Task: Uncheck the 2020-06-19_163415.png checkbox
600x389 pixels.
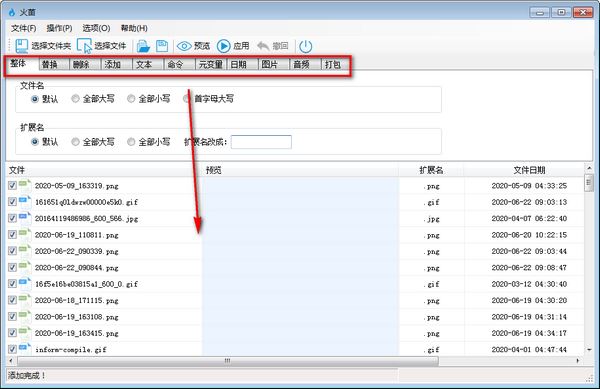Action: point(12,333)
